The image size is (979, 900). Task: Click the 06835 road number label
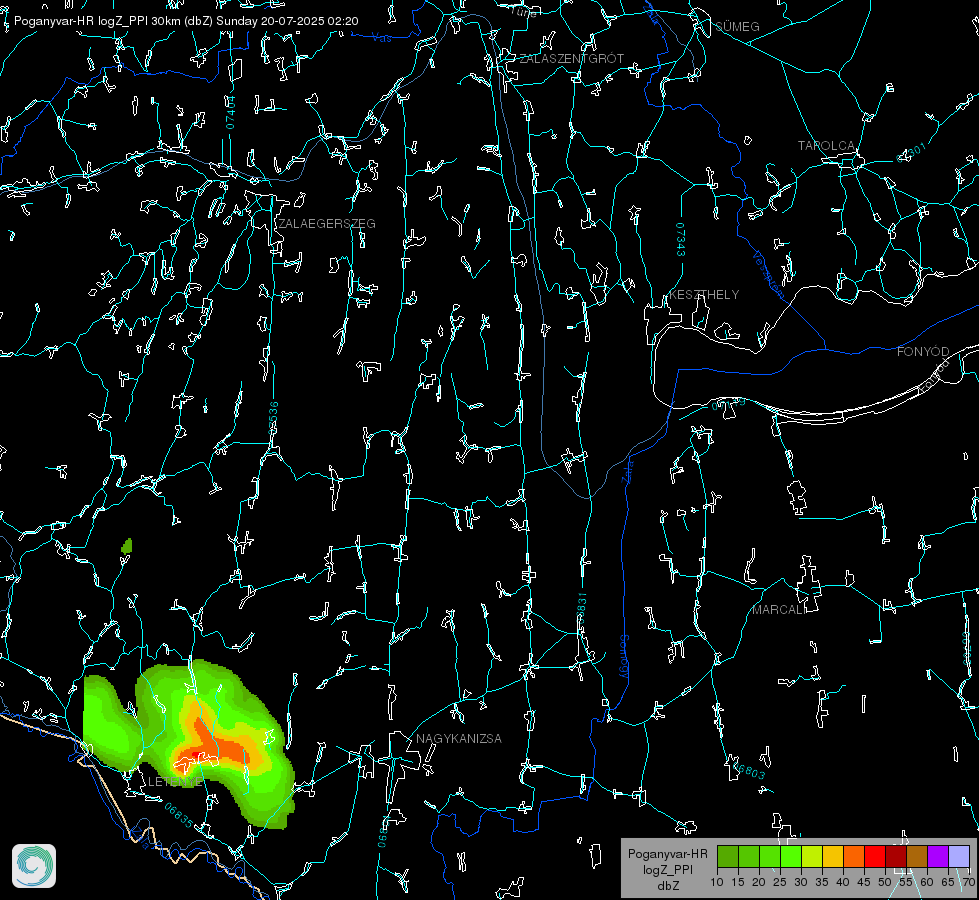pyautogui.click(x=179, y=816)
